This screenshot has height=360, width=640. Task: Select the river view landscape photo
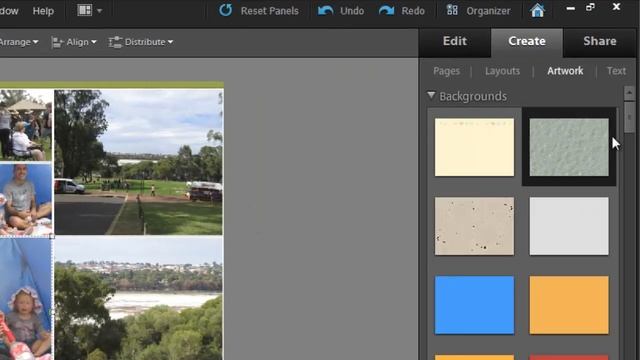138,299
